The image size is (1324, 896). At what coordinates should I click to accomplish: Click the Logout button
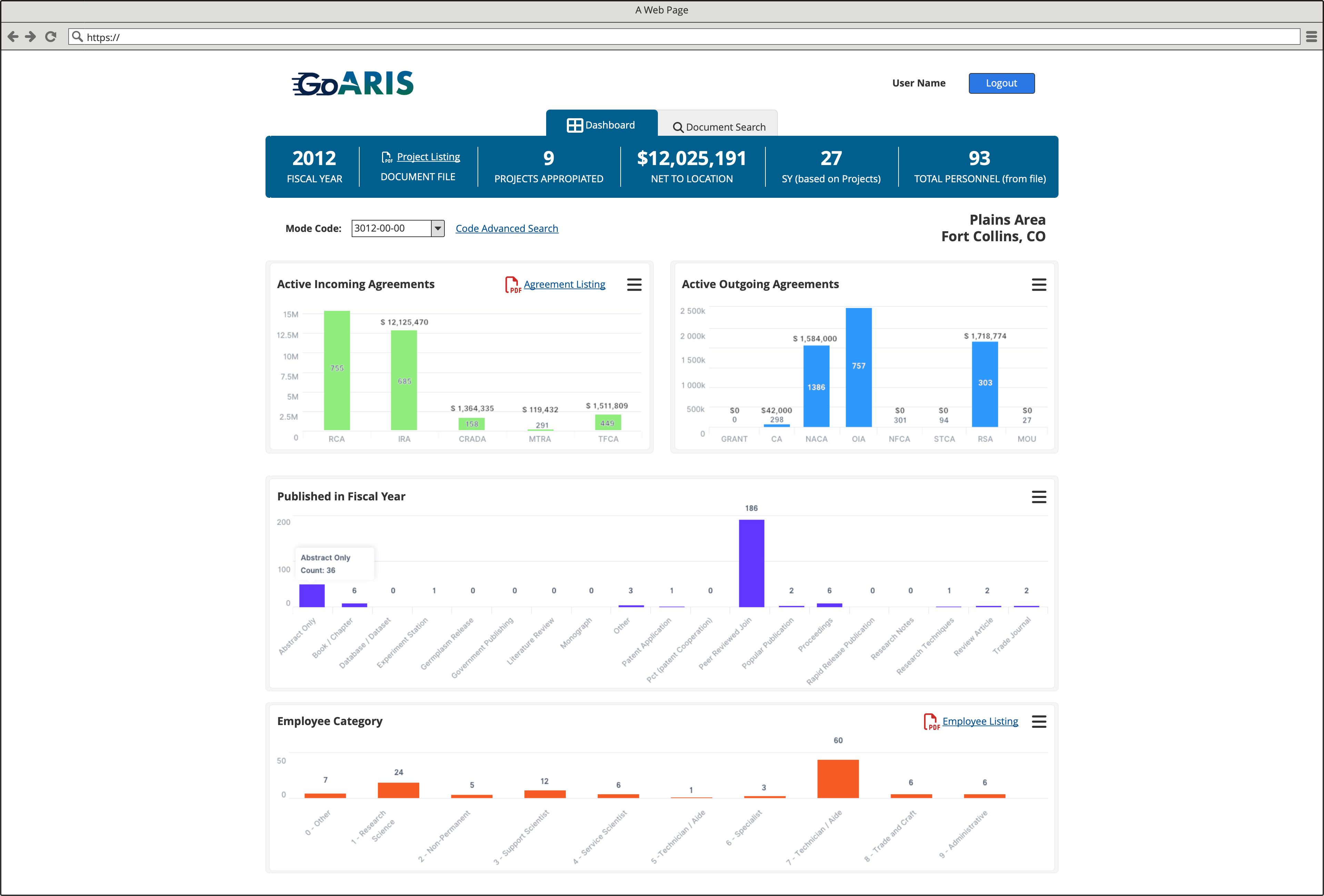(x=1001, y=83)
